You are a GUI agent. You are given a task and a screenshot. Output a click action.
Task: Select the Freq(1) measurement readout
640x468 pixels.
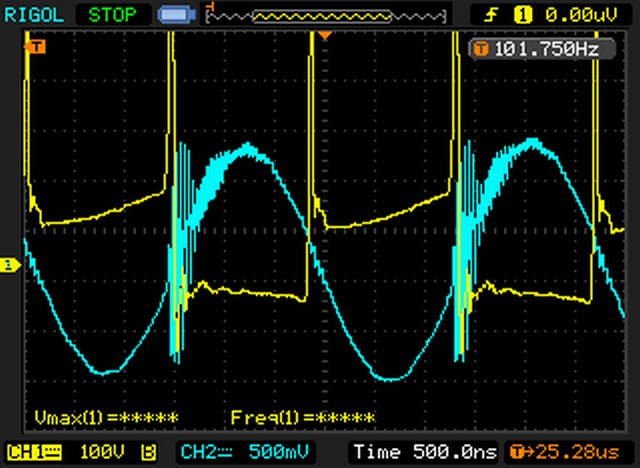click(302, 417)
